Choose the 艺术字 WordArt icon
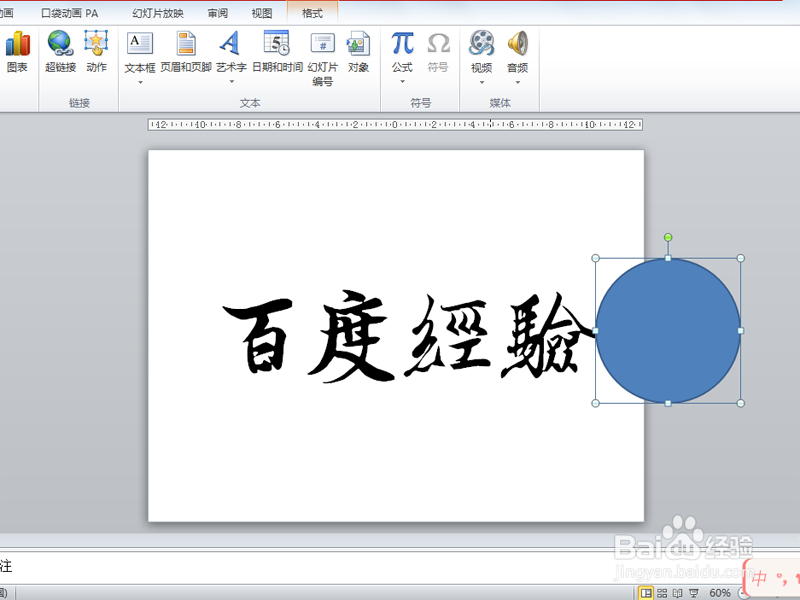 click(x=231, y=51)
